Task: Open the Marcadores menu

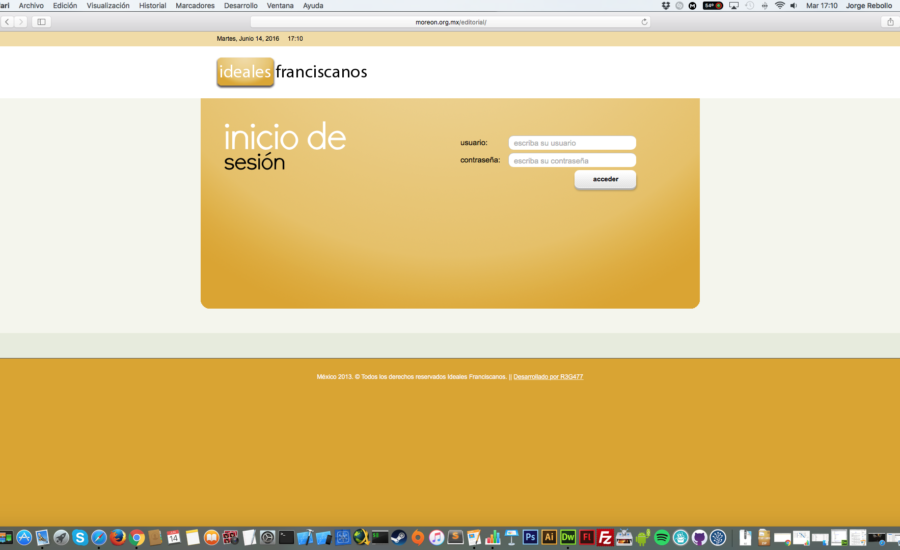Action: coord(195,6)
